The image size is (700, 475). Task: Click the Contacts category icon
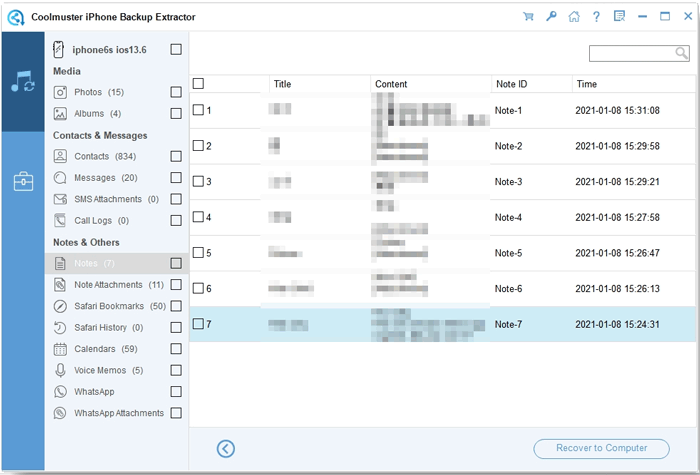click(60, 156)
